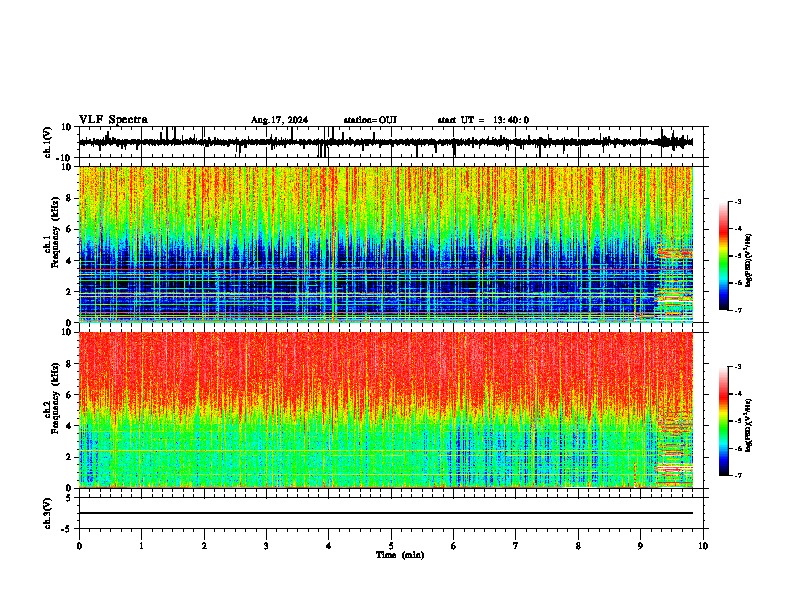Click the 8 kHz tick on ch.1 spectrogram
The height and width of the screenshot is (612, 792).
[69, 198]
